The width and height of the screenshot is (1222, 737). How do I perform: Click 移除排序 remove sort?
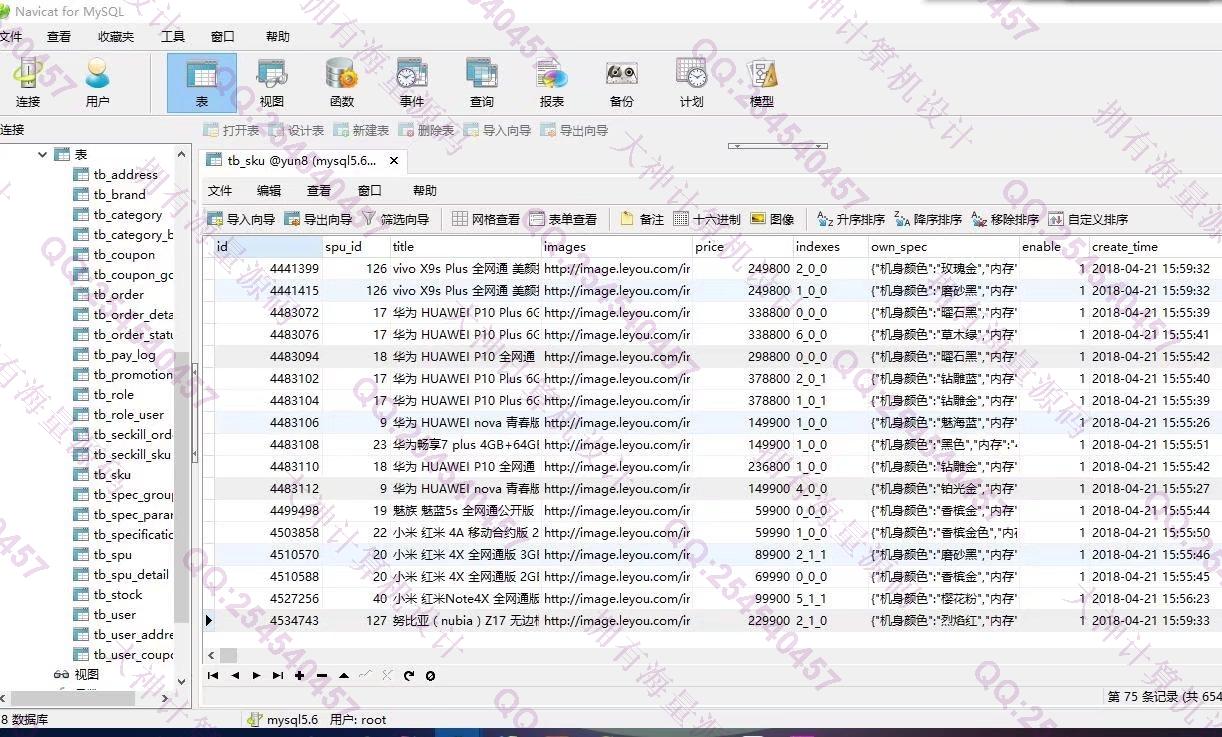[1005, 219]
